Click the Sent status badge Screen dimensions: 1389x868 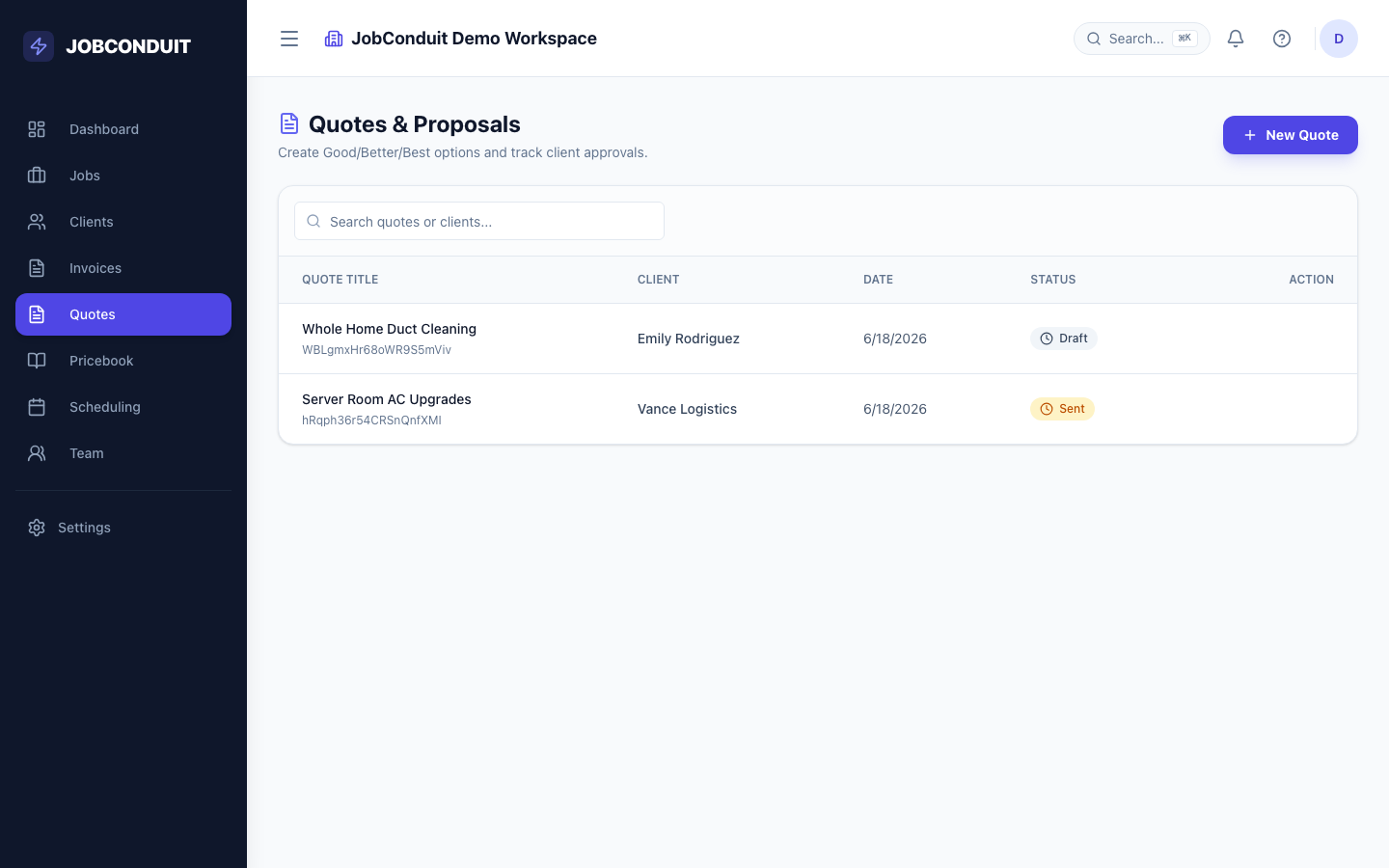click(x=1062, y=409)
